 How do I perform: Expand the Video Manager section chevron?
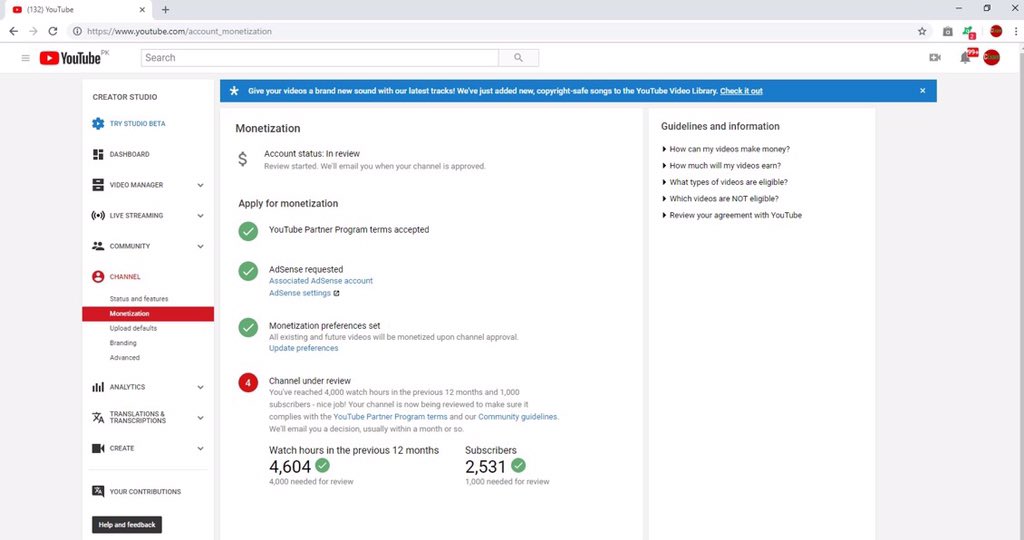200,185
